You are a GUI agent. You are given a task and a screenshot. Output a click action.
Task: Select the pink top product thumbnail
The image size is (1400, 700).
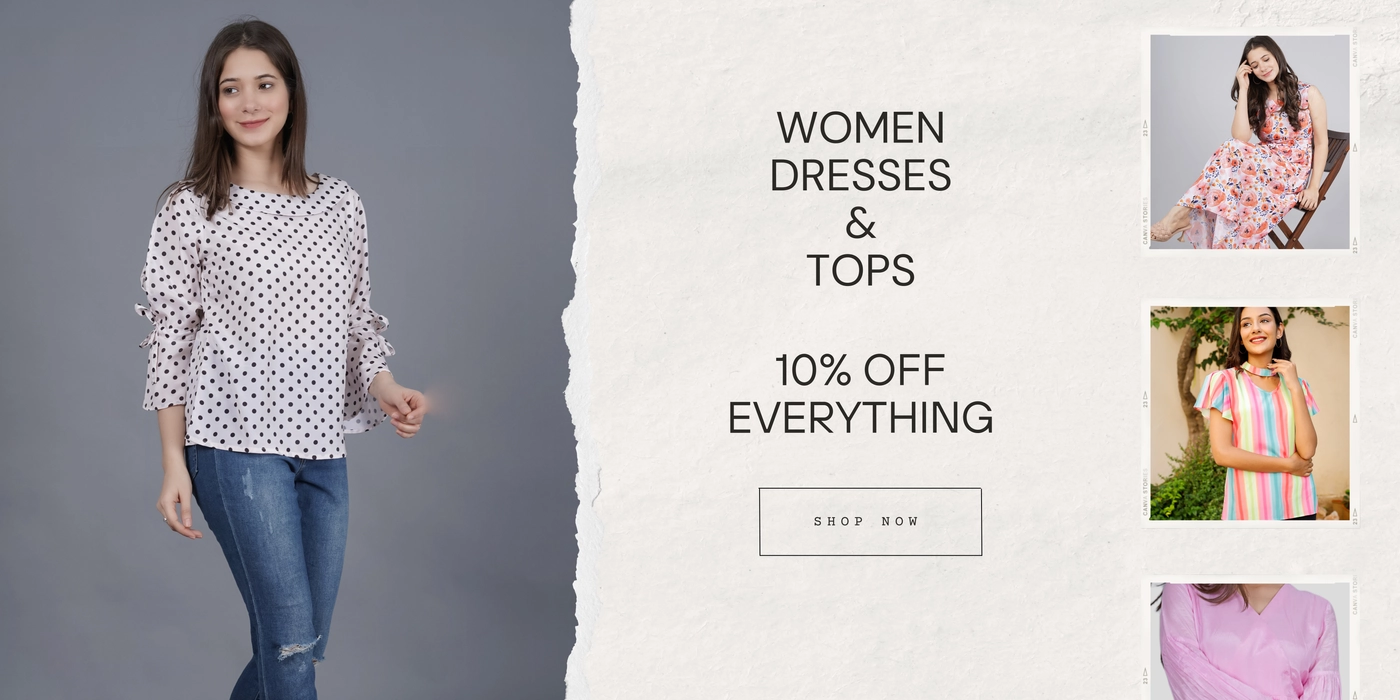[1249, 641]
